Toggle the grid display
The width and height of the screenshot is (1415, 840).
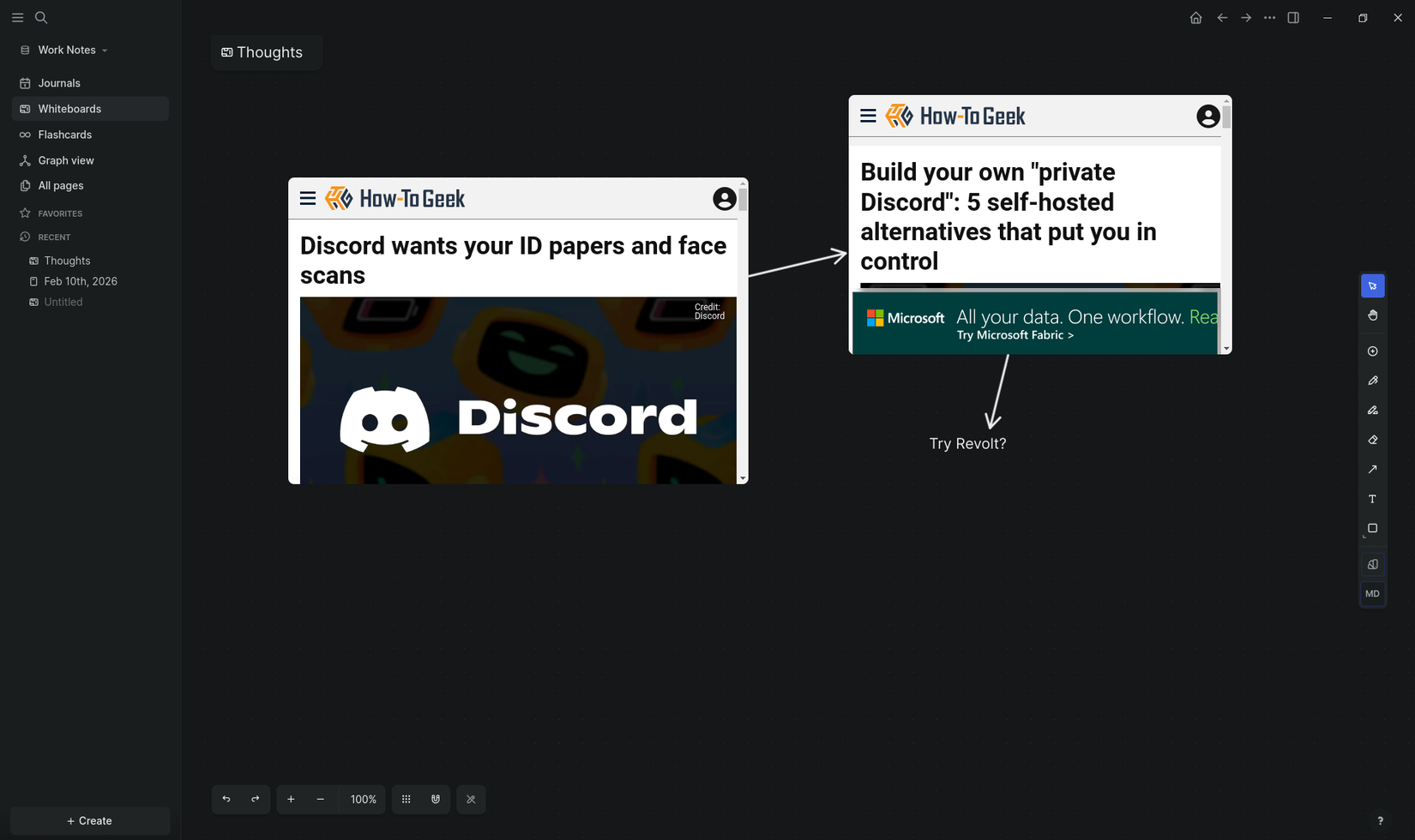tap(406, 799)
